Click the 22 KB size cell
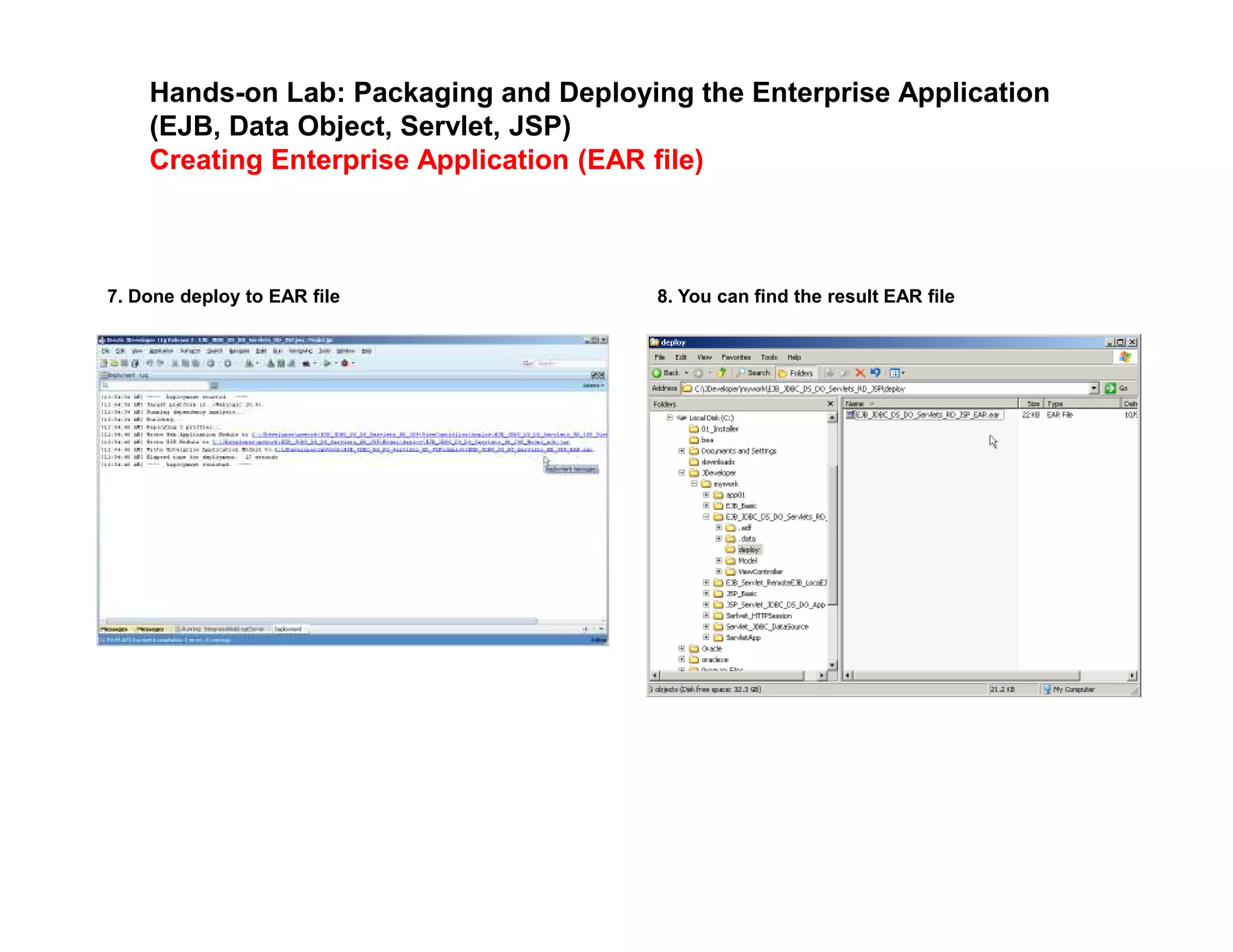Screen dimensions: 1233x952 1031,415
